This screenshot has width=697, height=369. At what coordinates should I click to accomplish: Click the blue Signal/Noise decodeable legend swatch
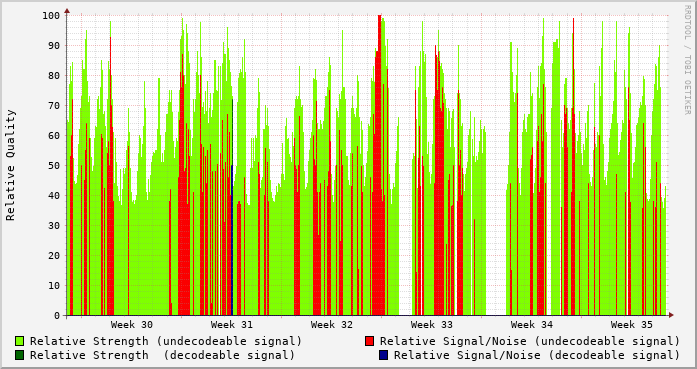pyautogui.click(x=383, y=355)
